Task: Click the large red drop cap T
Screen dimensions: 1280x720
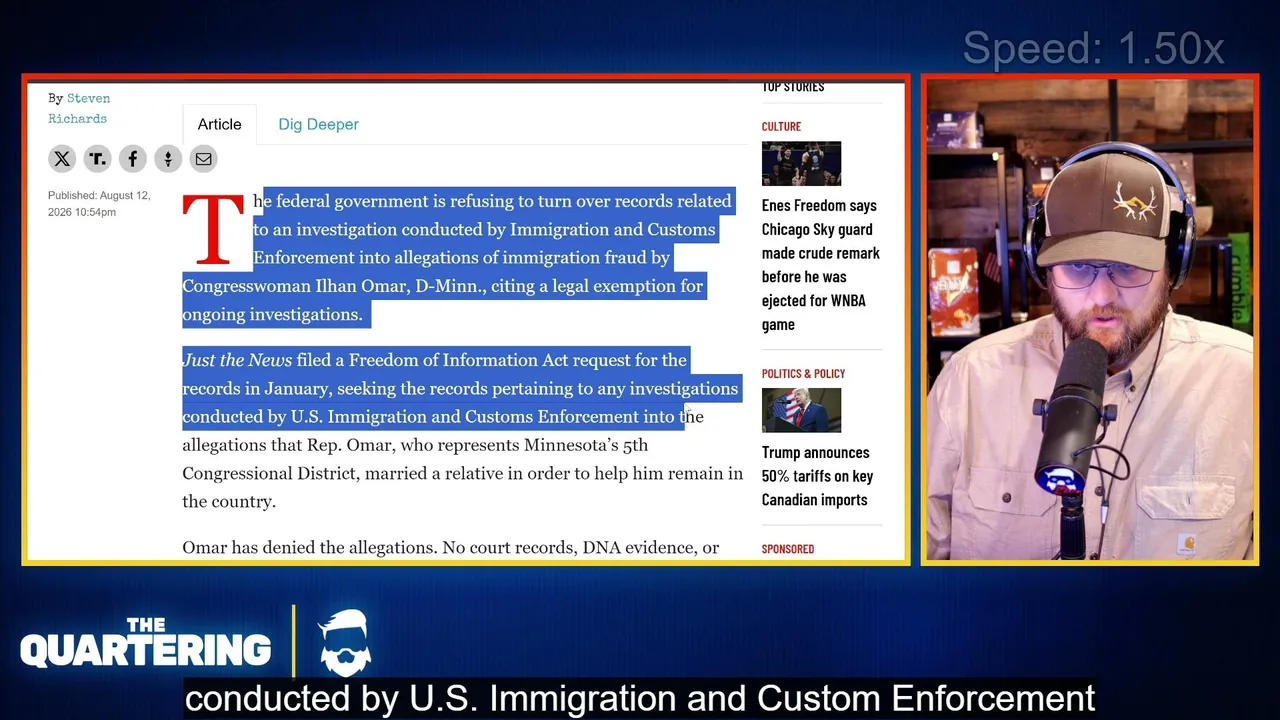Action: (x=213, y=230)
